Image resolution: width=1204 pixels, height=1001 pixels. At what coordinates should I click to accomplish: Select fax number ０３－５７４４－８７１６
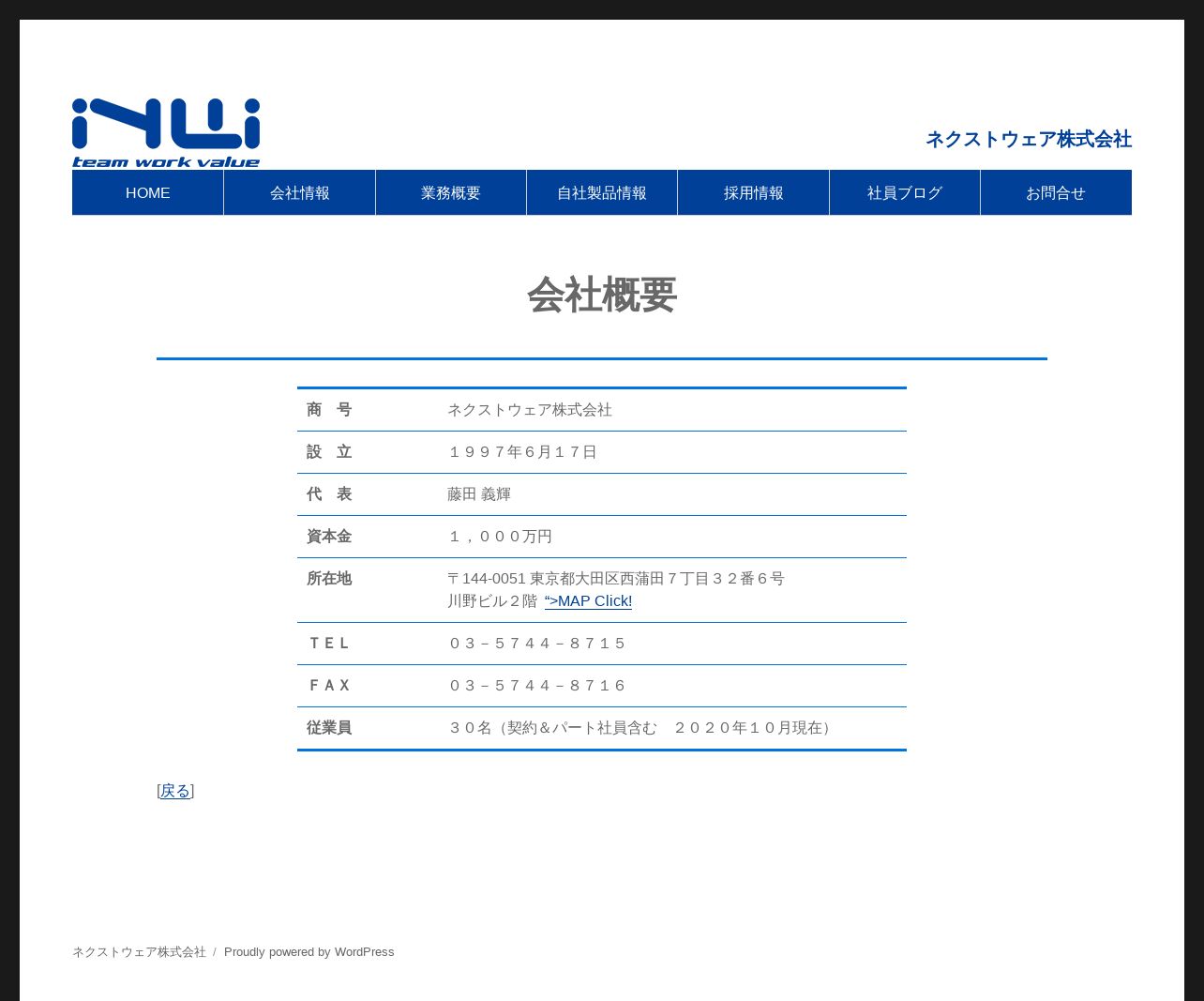point(537,686)
